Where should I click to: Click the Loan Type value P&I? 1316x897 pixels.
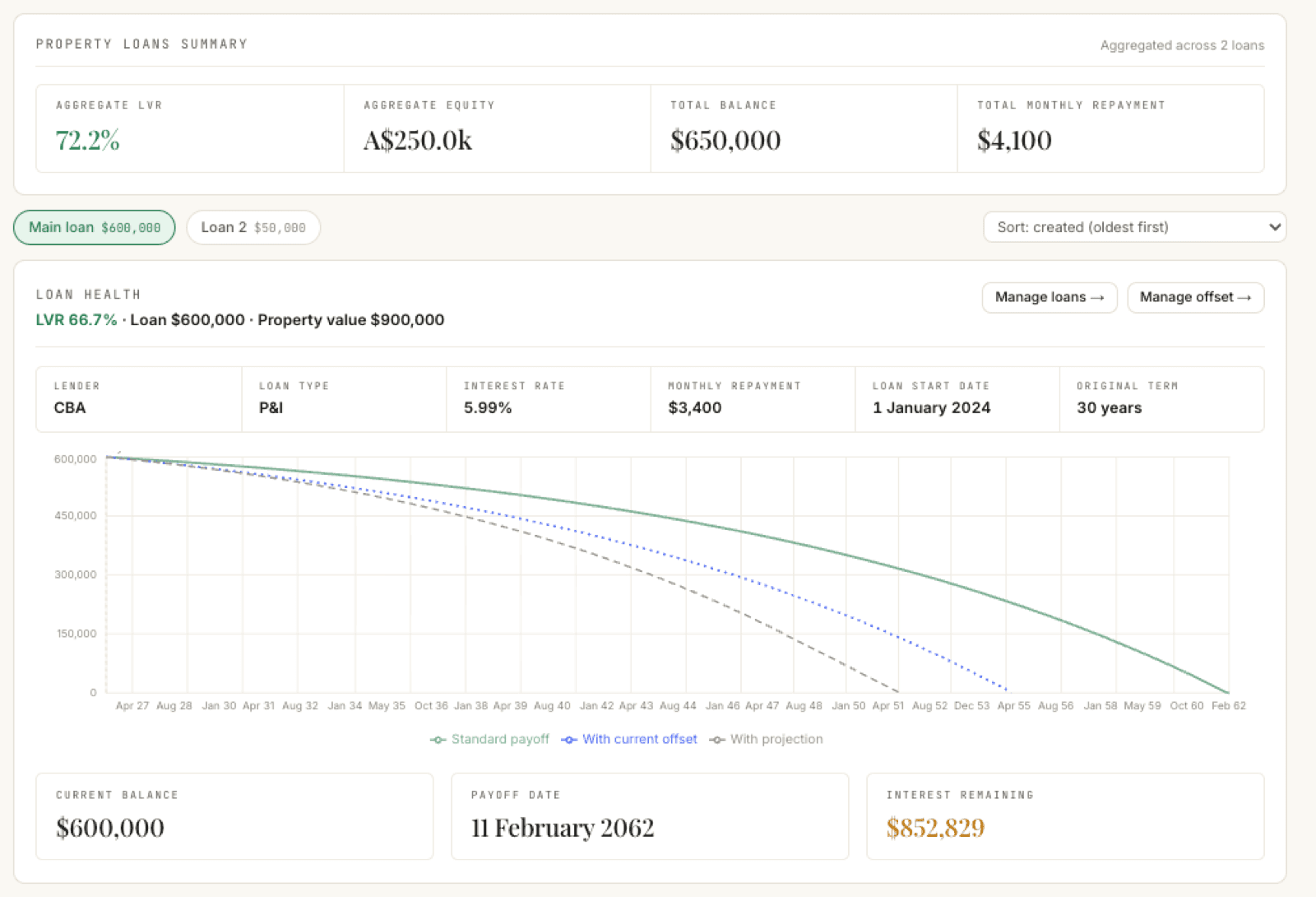click(x=271, y=407)
